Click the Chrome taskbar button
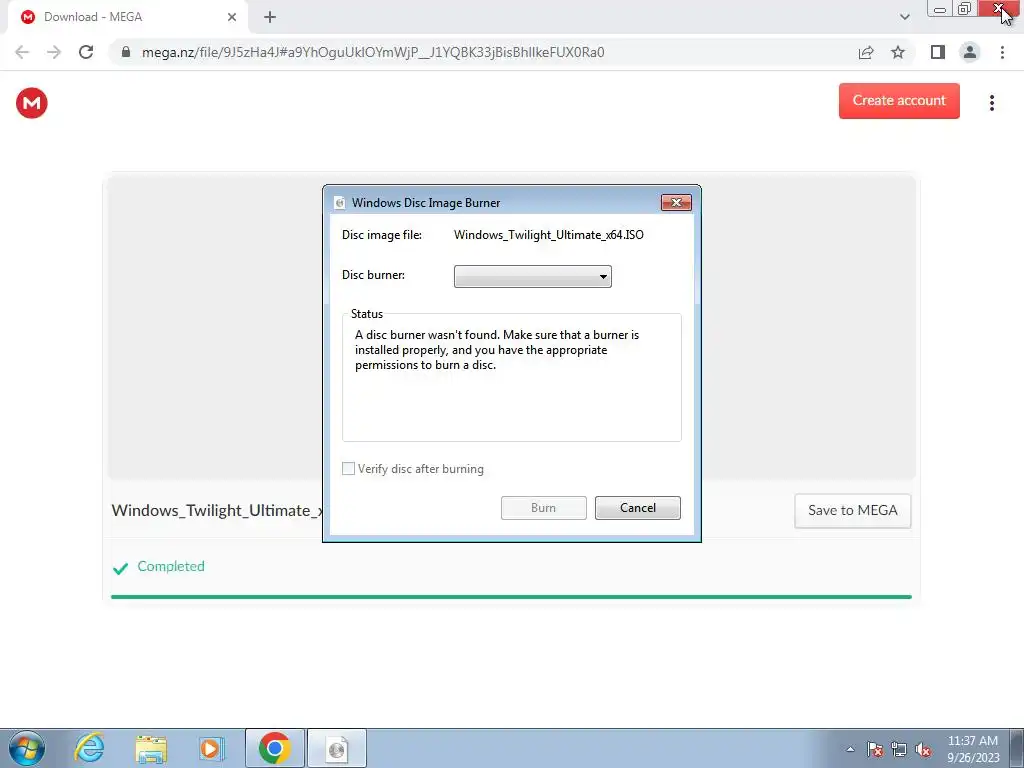The image size is (1024, 768). click(x=274, y=748)
